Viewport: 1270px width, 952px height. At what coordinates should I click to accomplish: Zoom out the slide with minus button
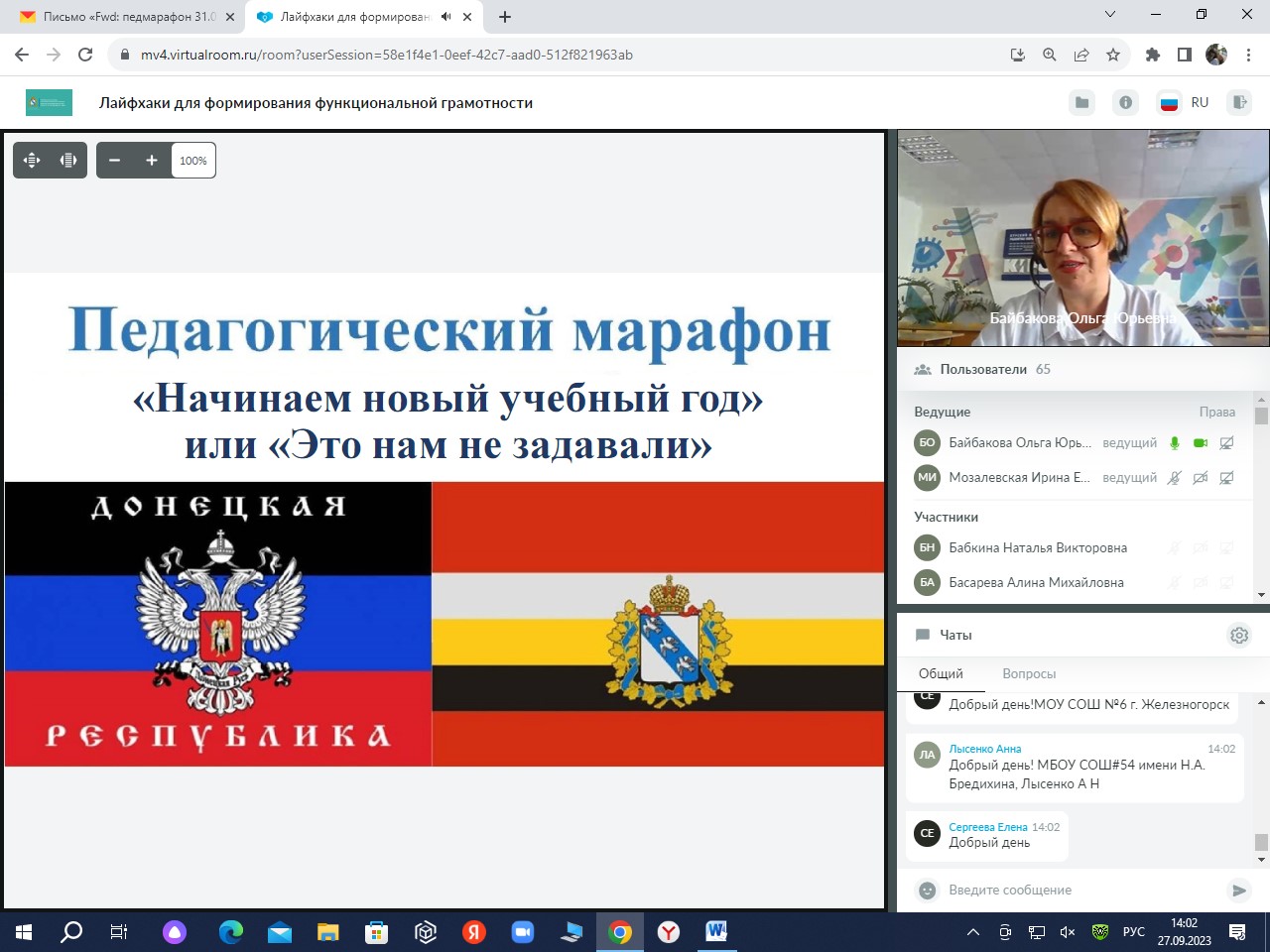(115, 161)
